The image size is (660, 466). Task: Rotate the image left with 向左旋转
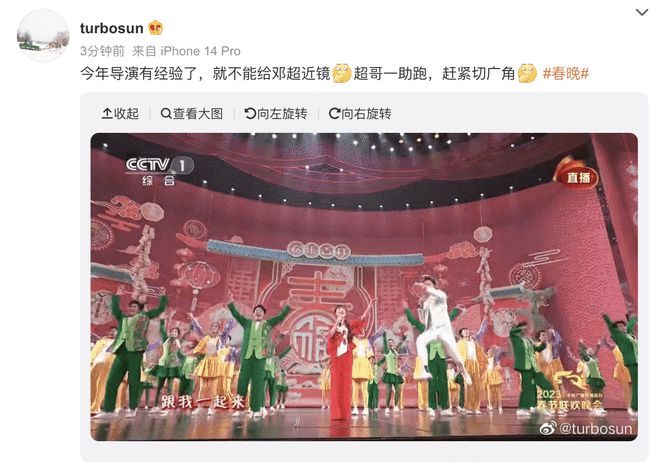pos(276,114)
